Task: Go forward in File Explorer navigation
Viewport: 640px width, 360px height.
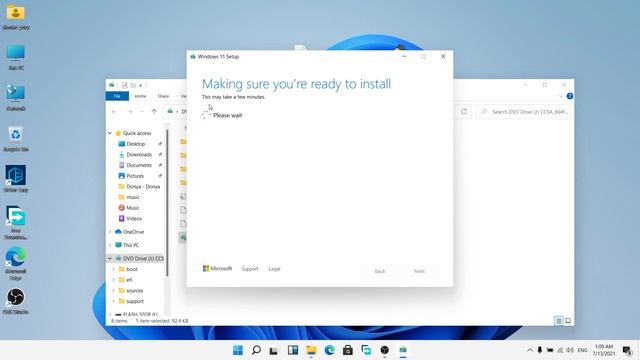Action: 129,111
